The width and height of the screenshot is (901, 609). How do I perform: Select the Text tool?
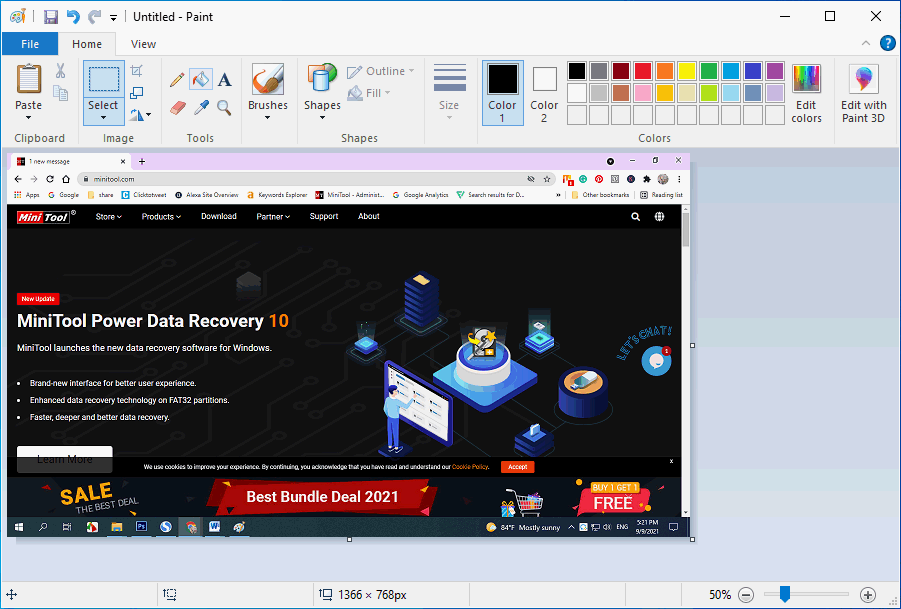point(225,79)
